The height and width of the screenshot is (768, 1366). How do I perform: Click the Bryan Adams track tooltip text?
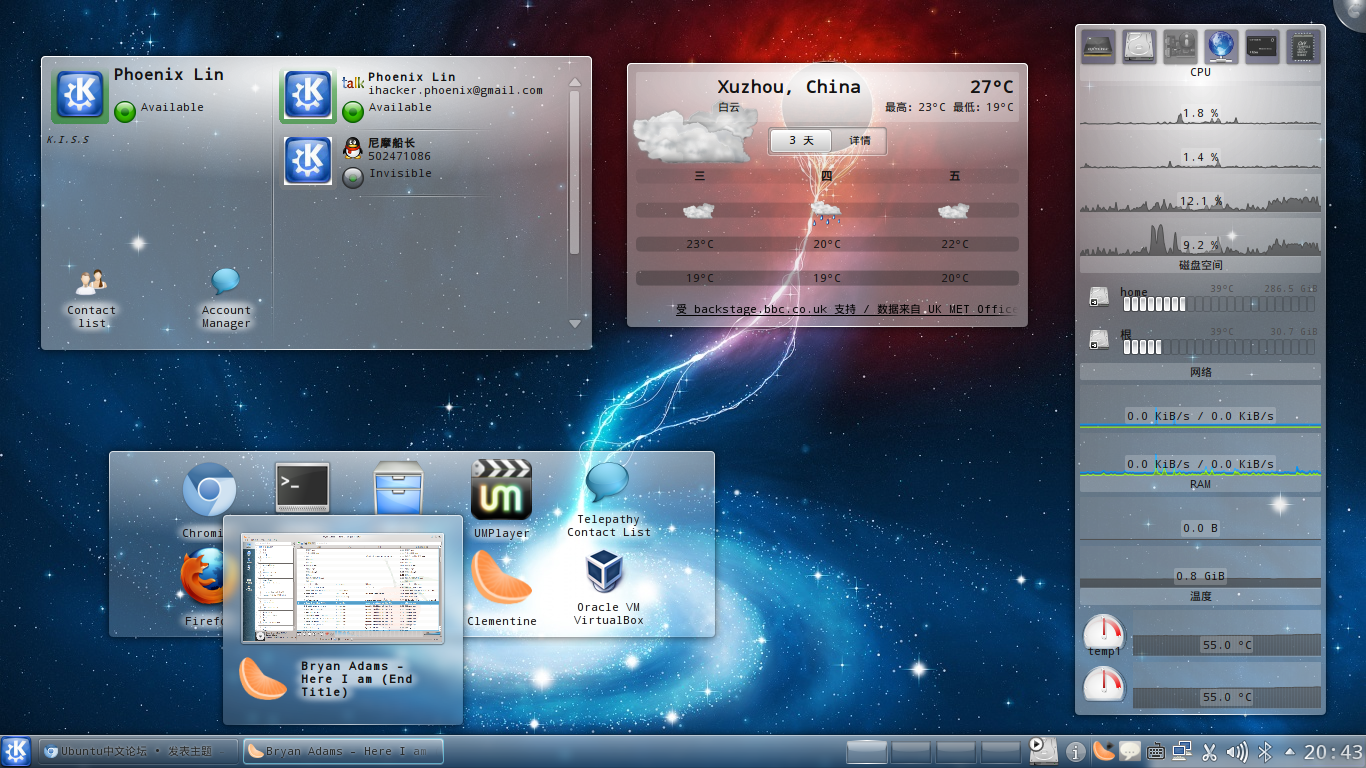point(357,679)
